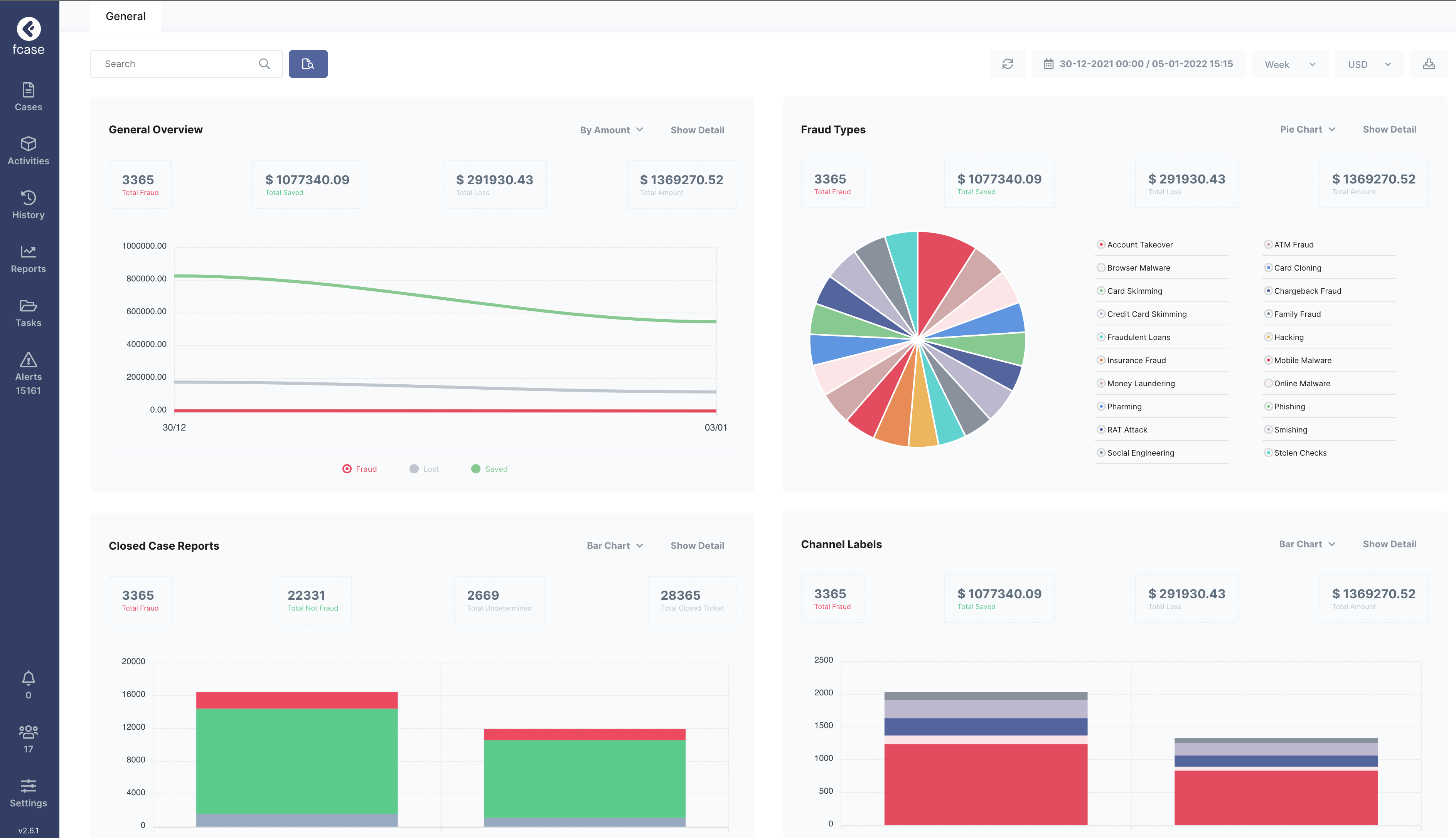
Task: Toggle Online Malware legend entry
Action: click(1296, 383)
